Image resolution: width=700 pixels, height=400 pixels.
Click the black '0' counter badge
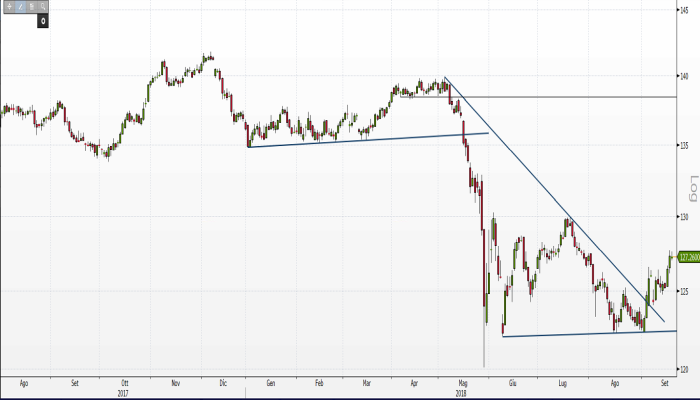click(43, 20)
